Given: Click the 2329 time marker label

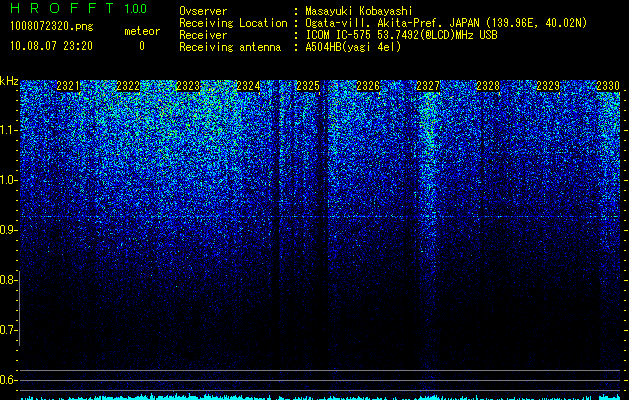Looking at the screenshot, I should pos(548,86).
